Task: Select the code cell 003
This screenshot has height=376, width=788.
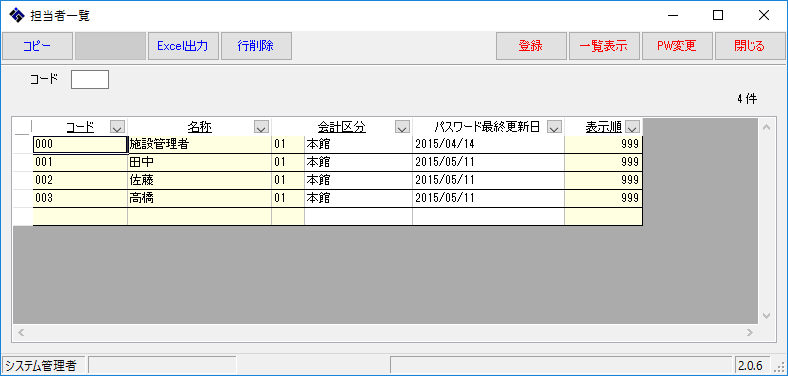Action: pos(80,199)
